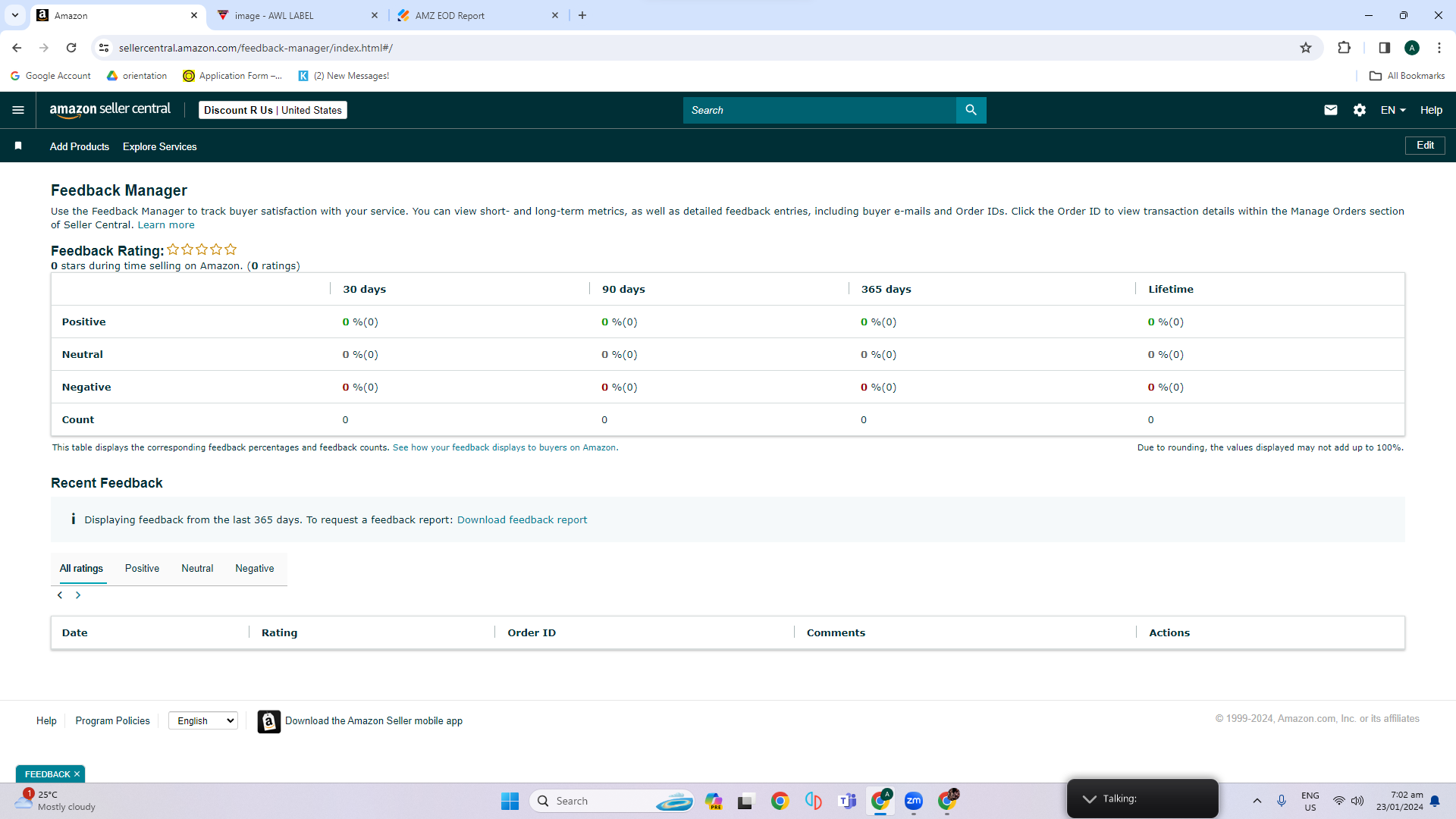The width and height of the screenshot is (1456, 819).
Task: Click the Date column header
Action: tap(74, 632)
